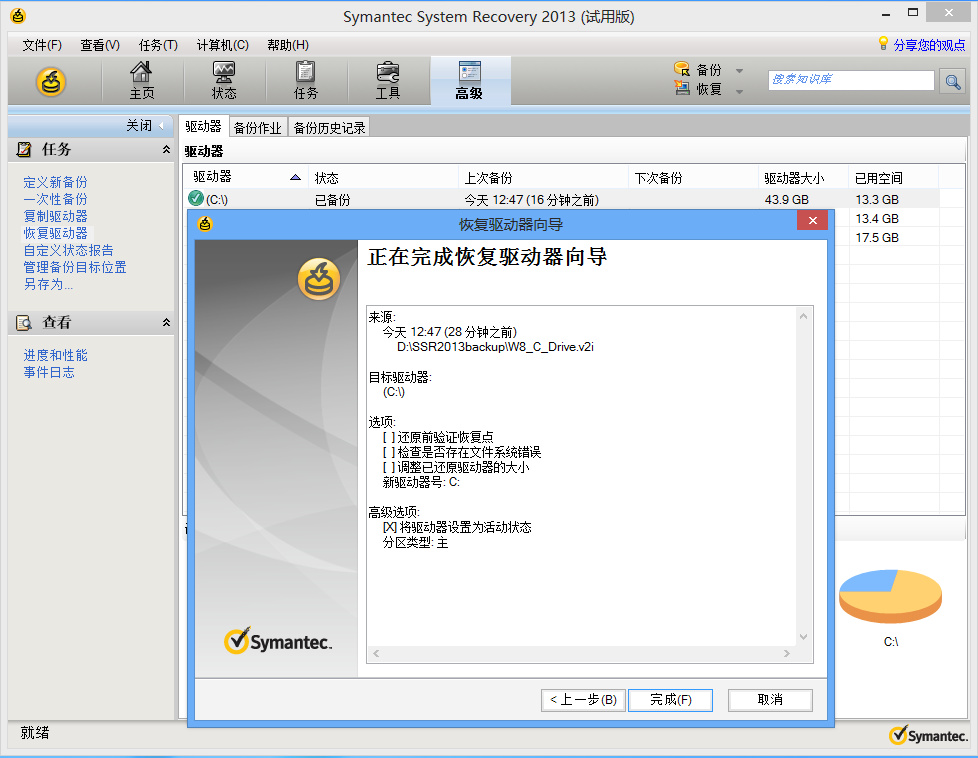Image resolution: width=978 pixels, height=758 pixels.
Task: Click the wizard dialog title bar icon
Action: (205, 223)
